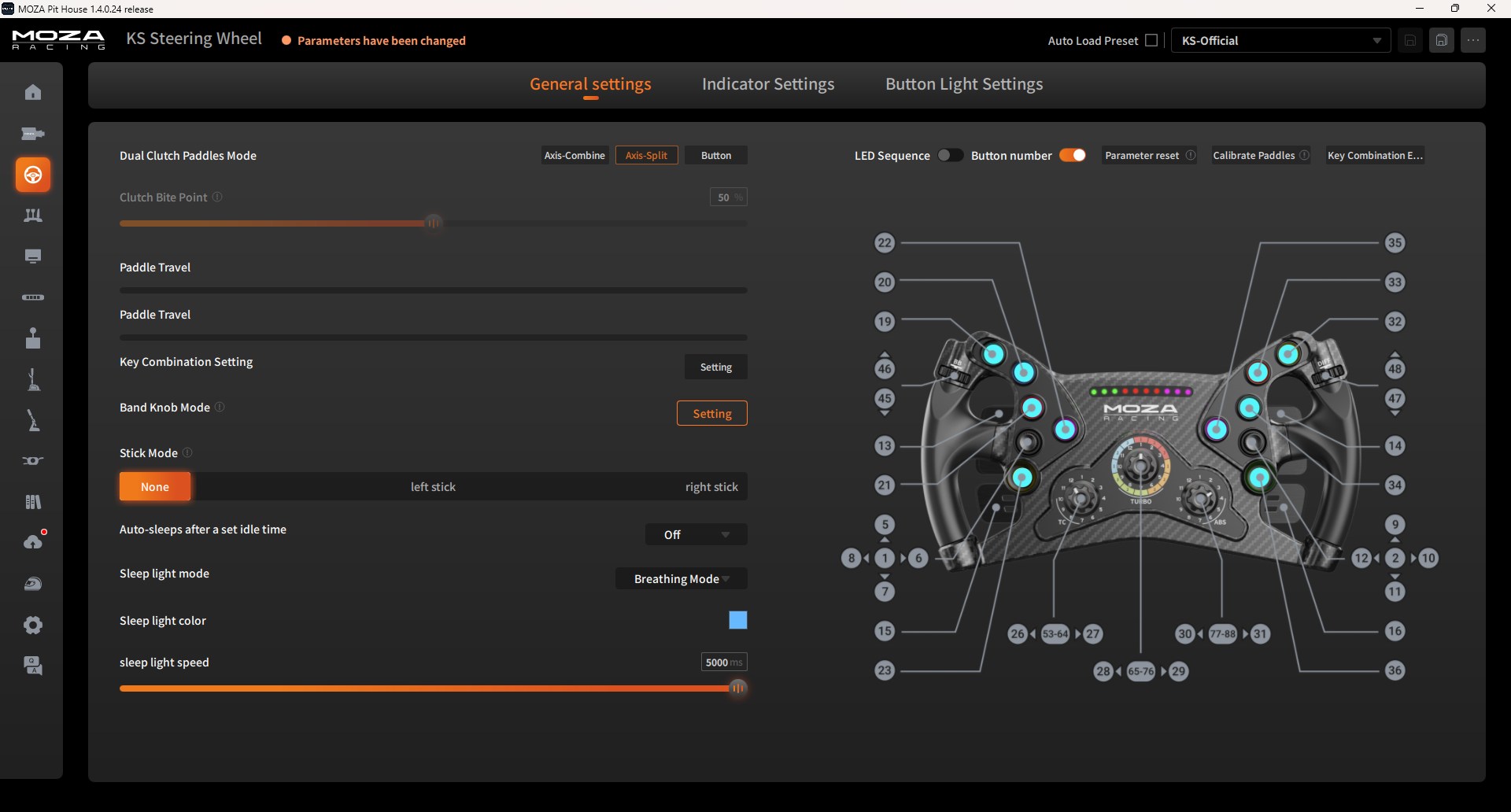Open the dash display sidebar icon

coord(33,257)
